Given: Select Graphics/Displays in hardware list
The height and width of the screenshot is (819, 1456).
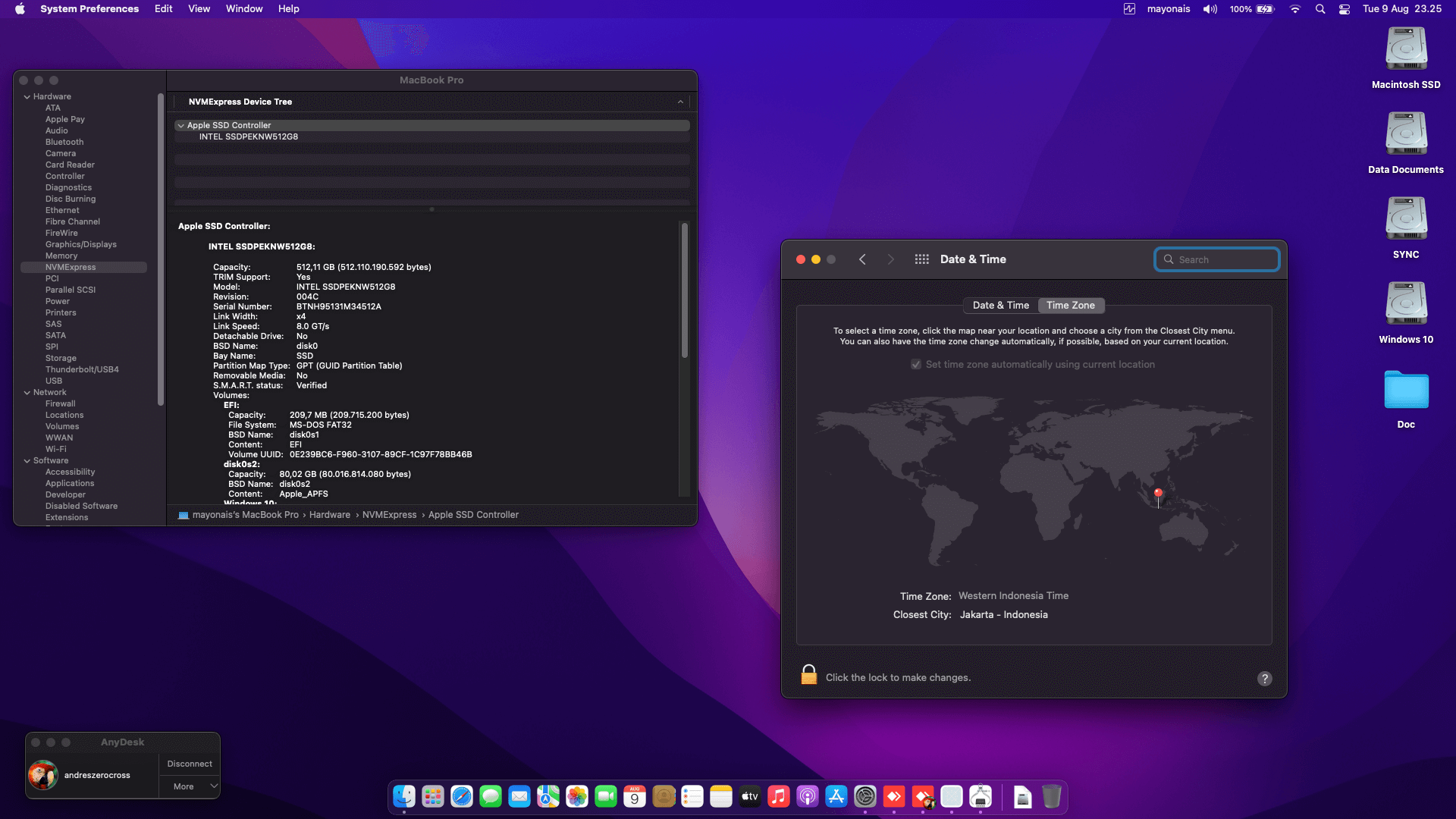Looking at the screenshot, I should point(80,244).
